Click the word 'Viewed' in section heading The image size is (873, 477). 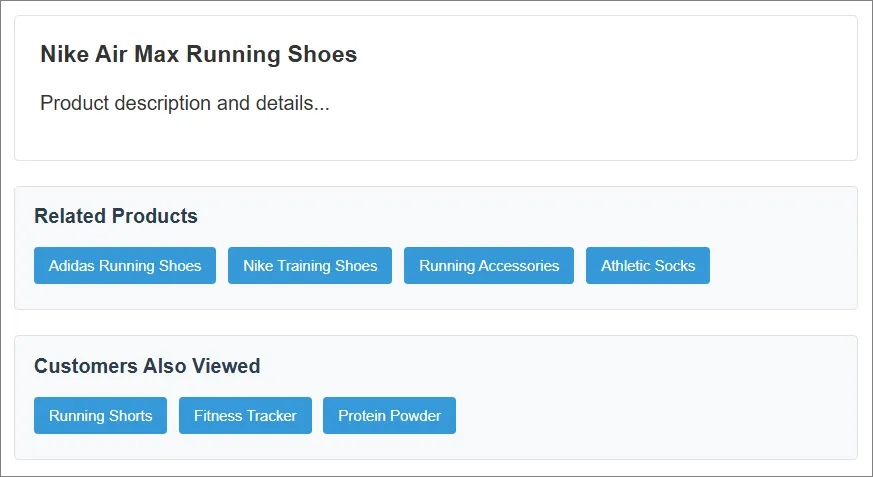click(227, 366)
